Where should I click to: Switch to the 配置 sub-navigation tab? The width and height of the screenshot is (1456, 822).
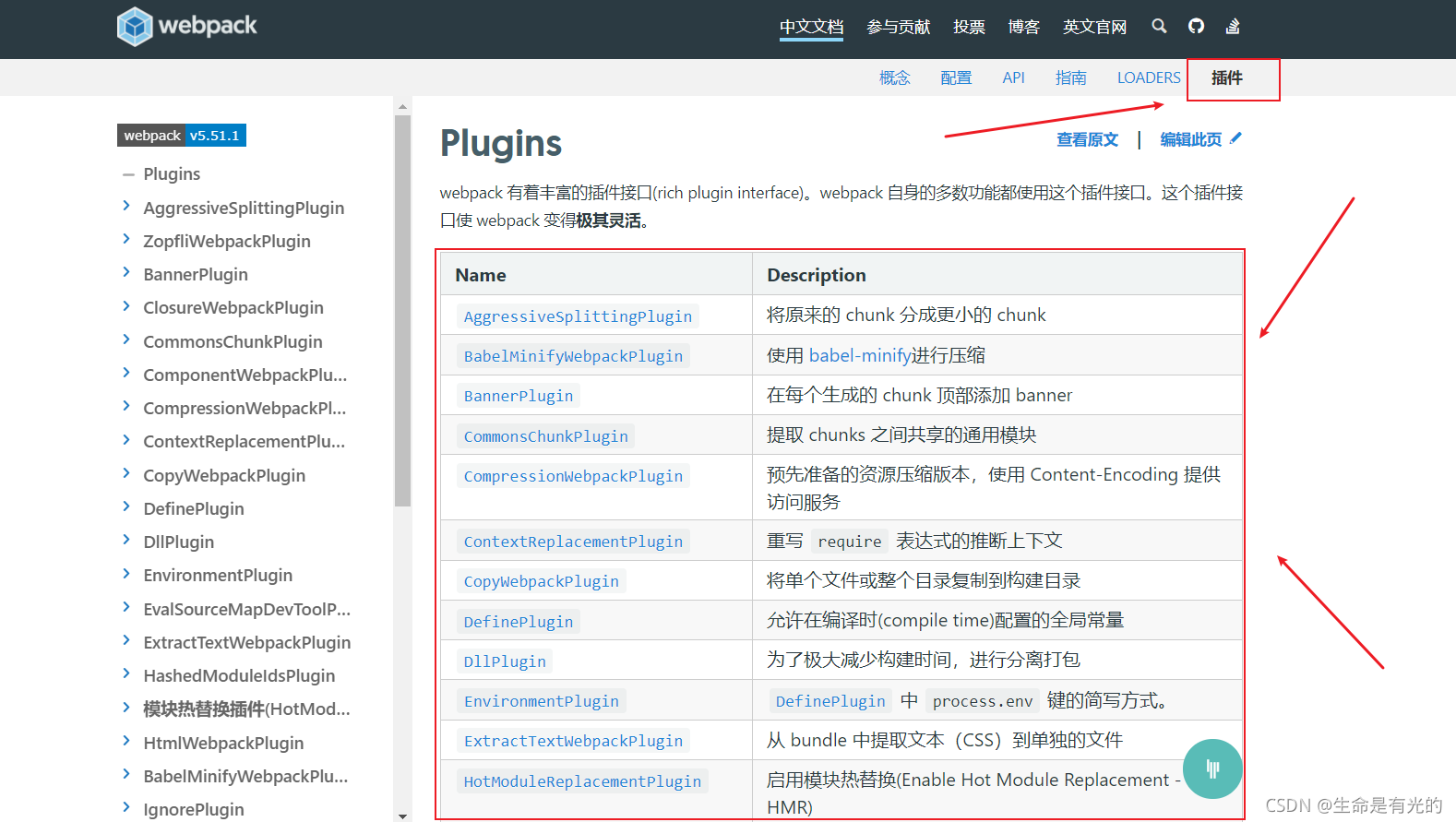click(x=956, y=77)
